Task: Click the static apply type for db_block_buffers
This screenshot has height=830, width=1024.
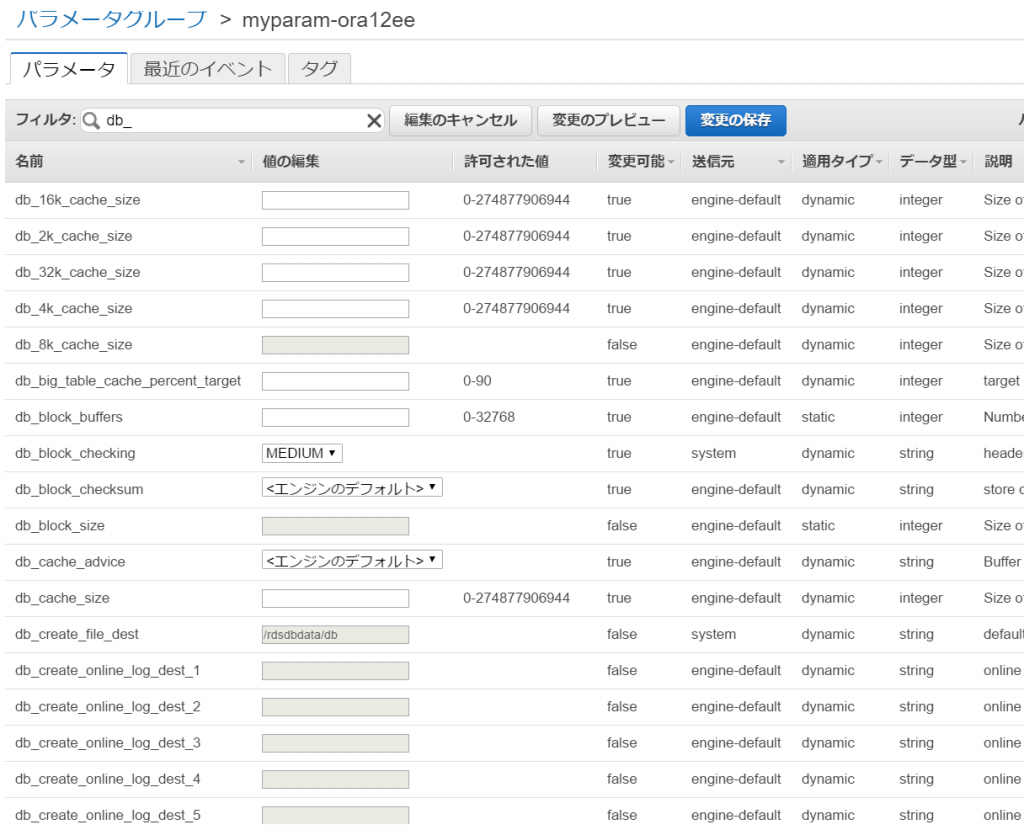Action: (818, 417)
